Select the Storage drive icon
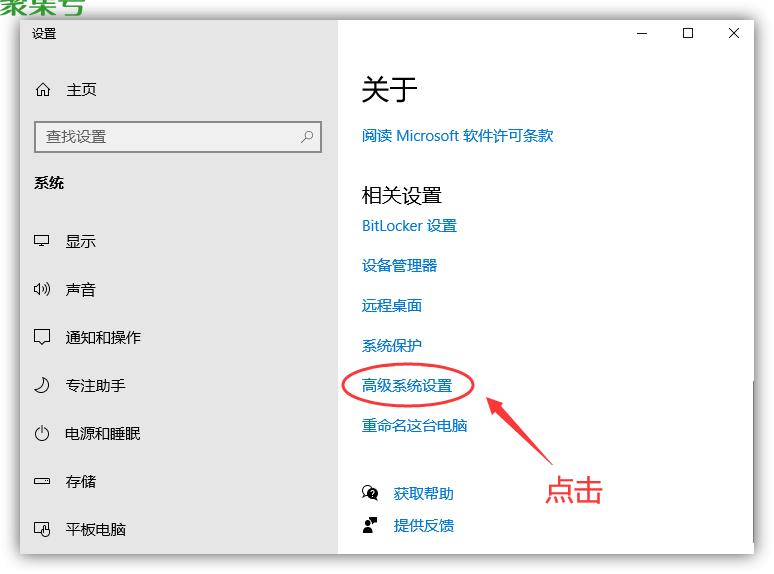 click(x=42, y=481)
